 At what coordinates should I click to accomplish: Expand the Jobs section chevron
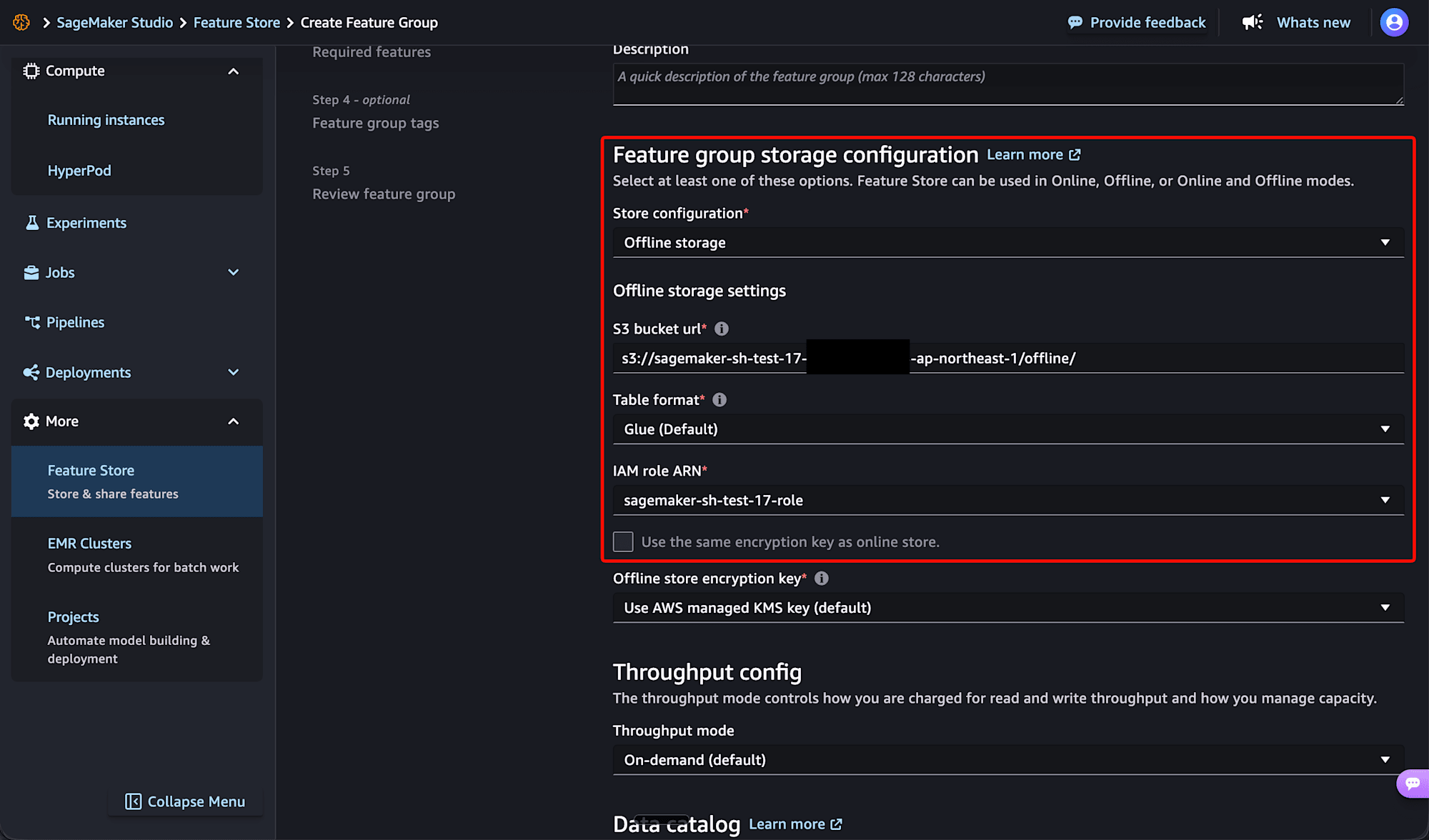tap(233, 272)
